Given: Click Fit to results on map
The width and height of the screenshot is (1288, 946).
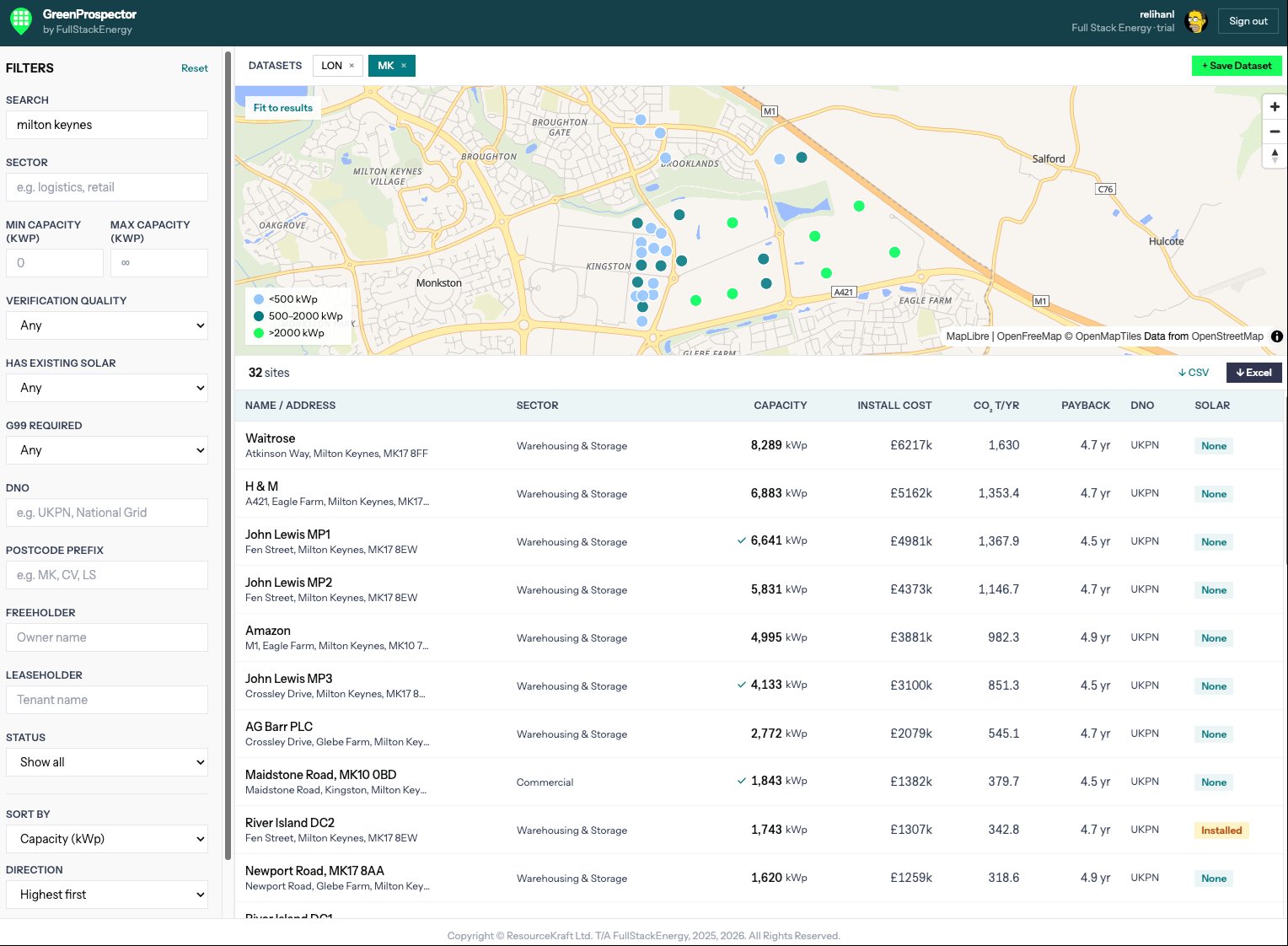Looking at the screenshot, I should pos(282,108).
